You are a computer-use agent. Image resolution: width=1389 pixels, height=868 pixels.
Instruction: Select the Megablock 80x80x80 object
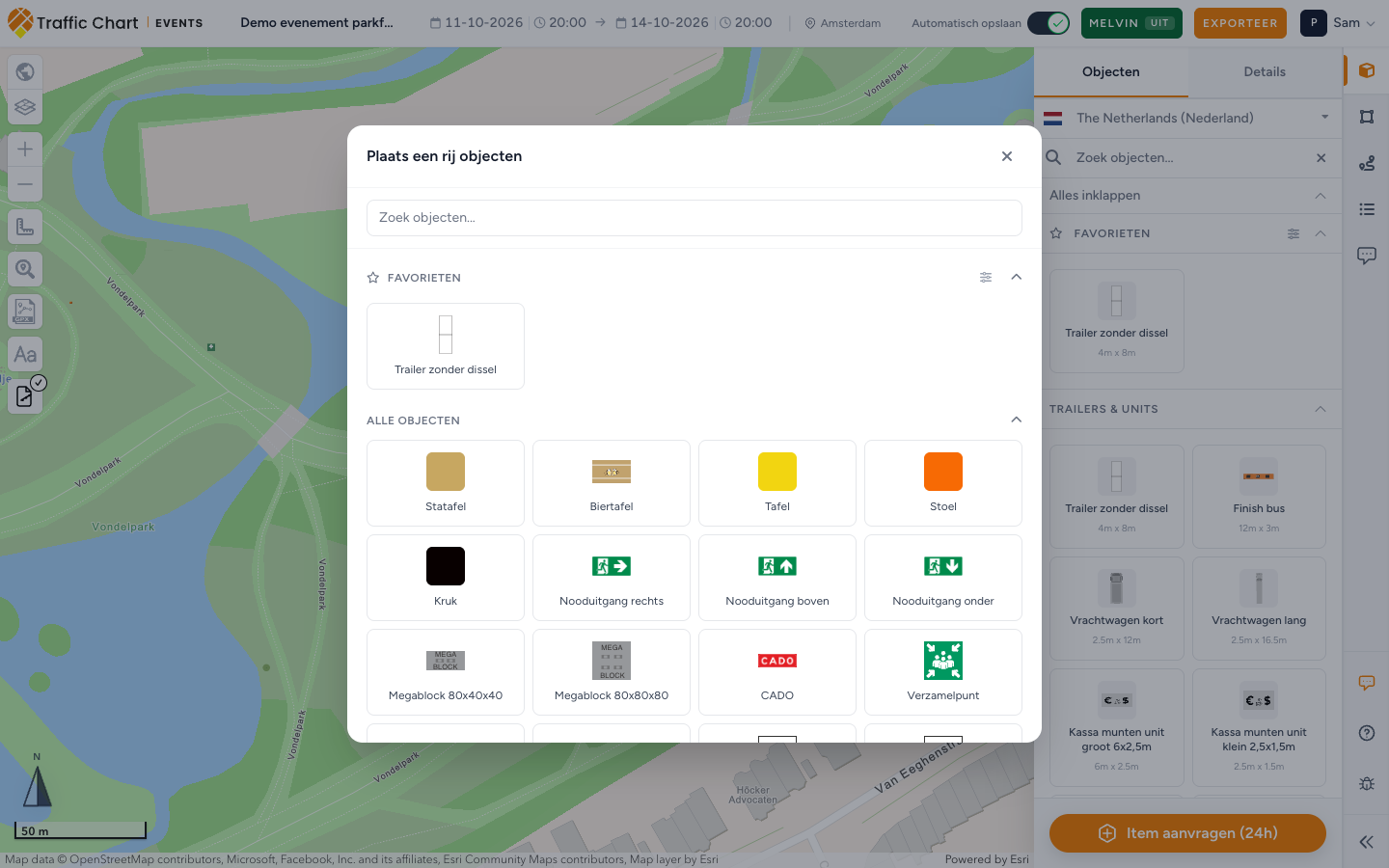[612, 672]
